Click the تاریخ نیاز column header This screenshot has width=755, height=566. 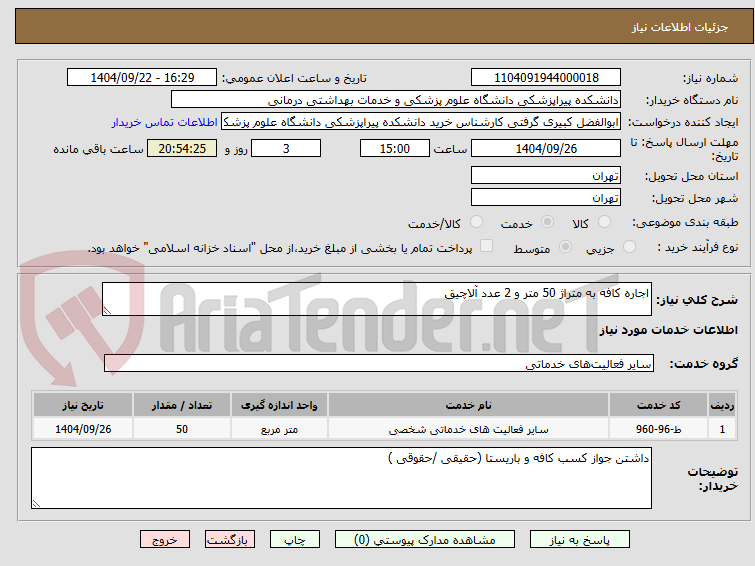pyautogui.click(x=83, y=405)
